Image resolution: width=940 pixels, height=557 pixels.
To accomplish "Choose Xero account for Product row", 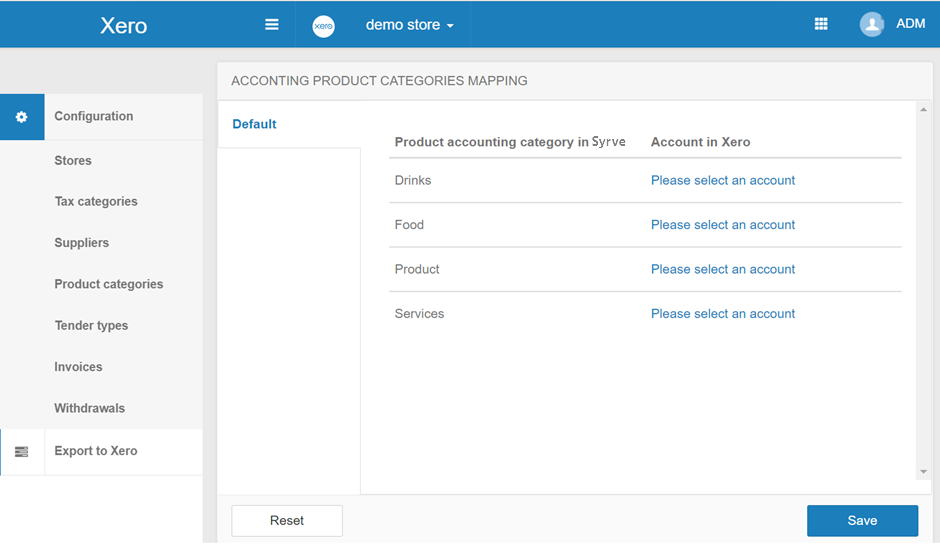I will (x=722, y=269).
